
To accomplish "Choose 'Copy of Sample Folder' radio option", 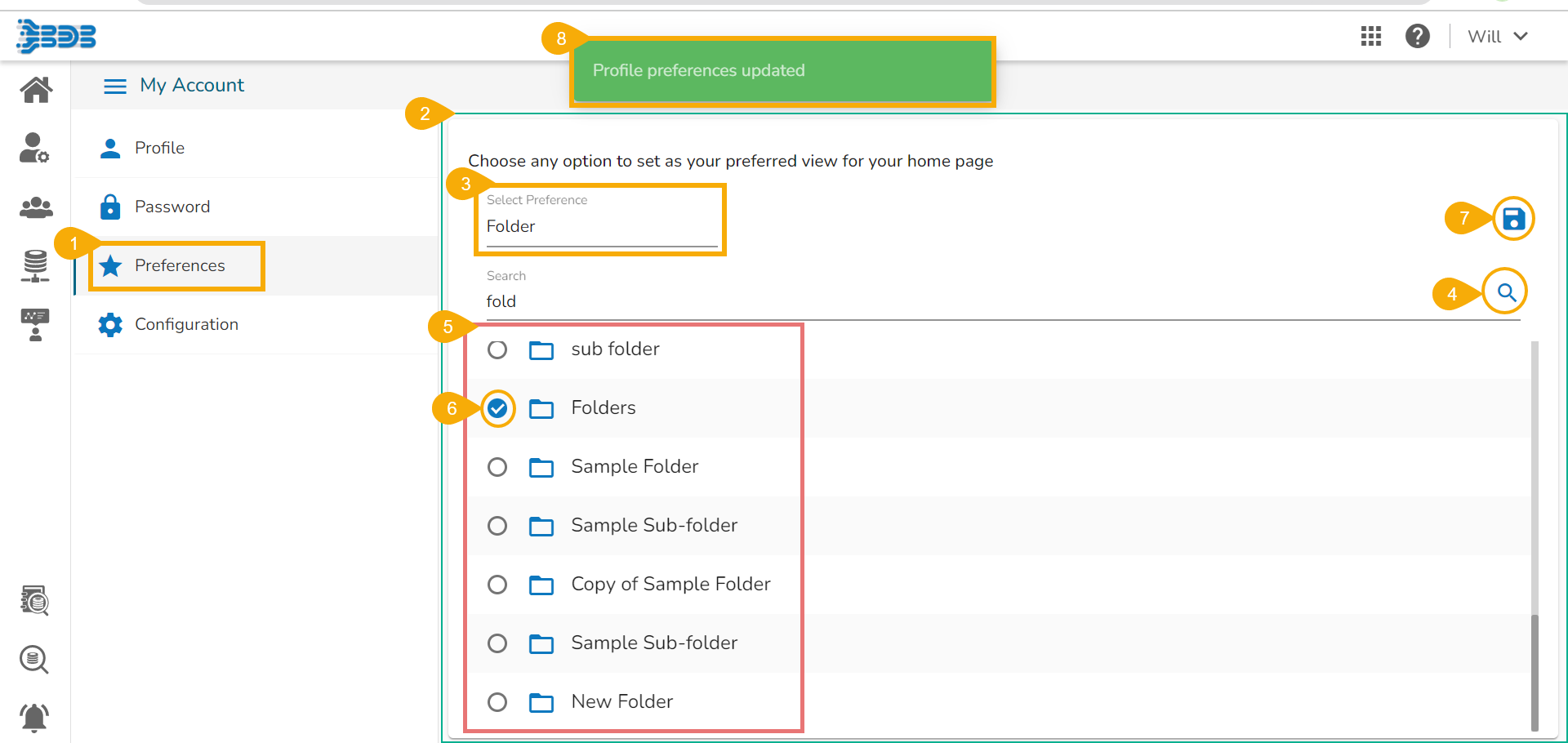I will (497, 585).
